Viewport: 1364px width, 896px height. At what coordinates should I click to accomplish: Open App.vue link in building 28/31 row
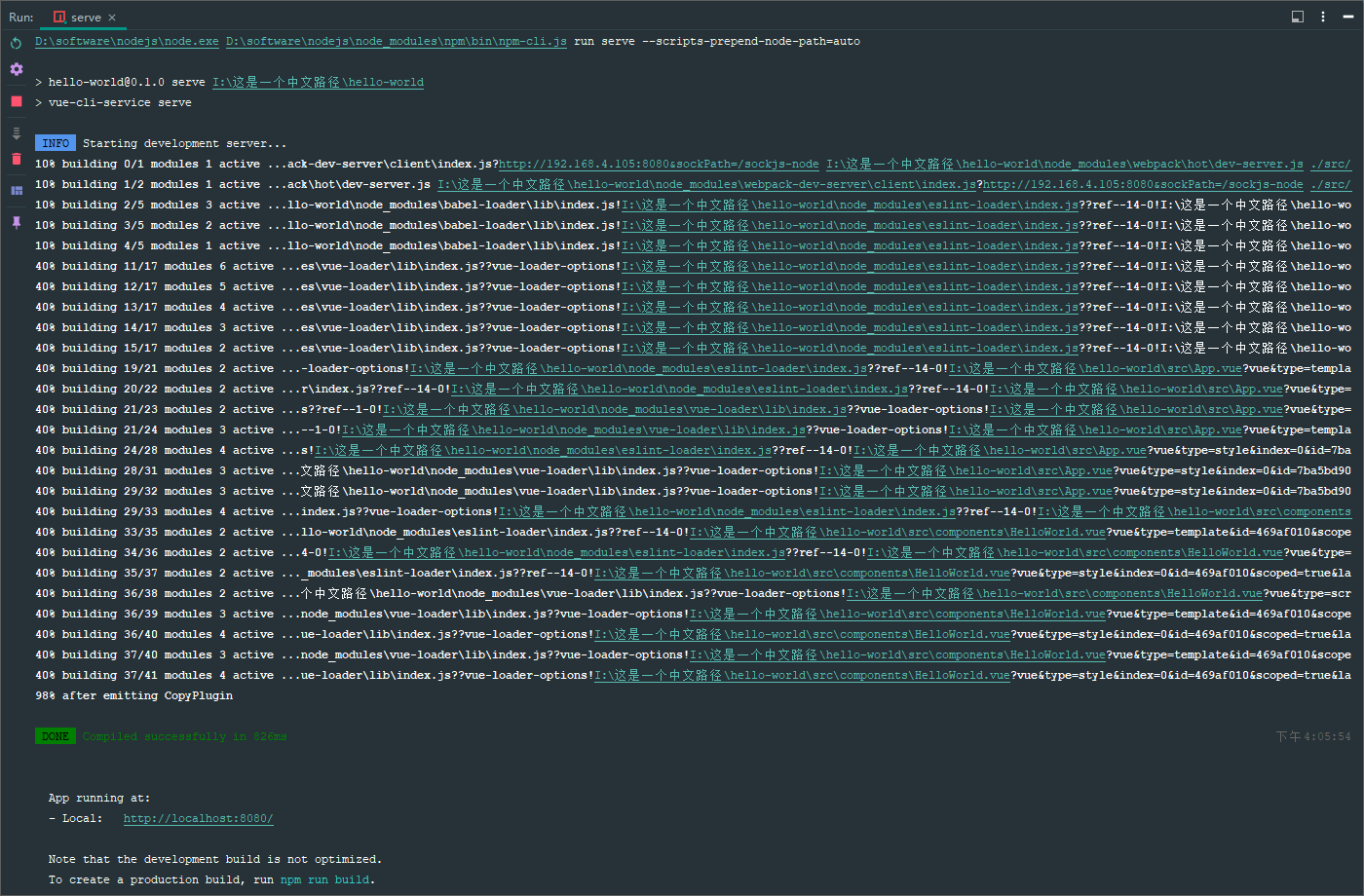pos(966,471)
